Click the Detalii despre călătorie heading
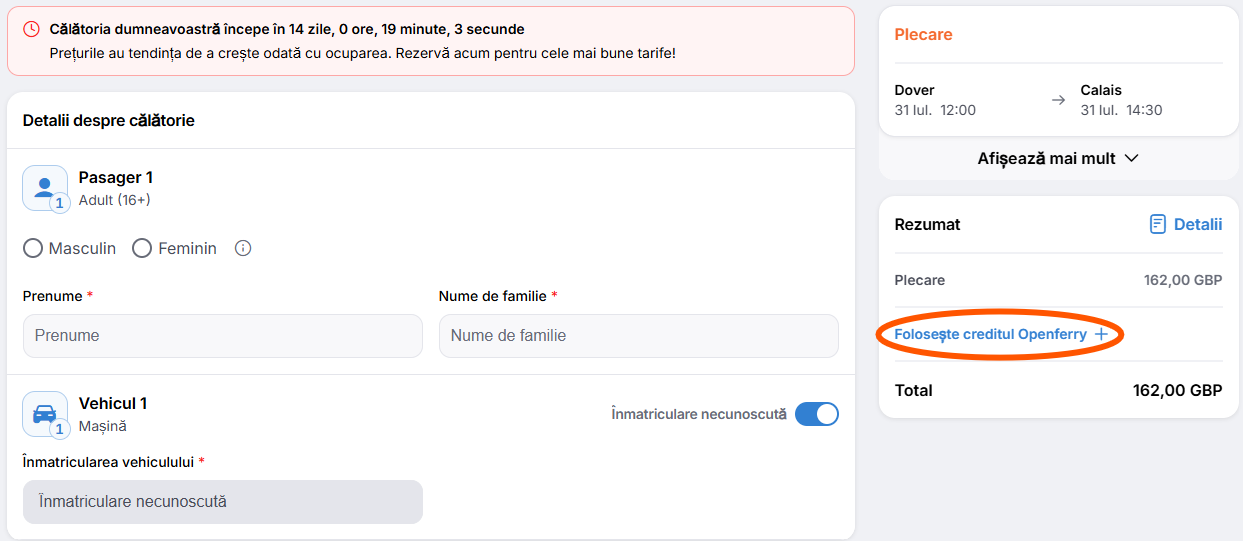Image resolution: width=1243 pixels, height=541 pixels. click(109, 120)
